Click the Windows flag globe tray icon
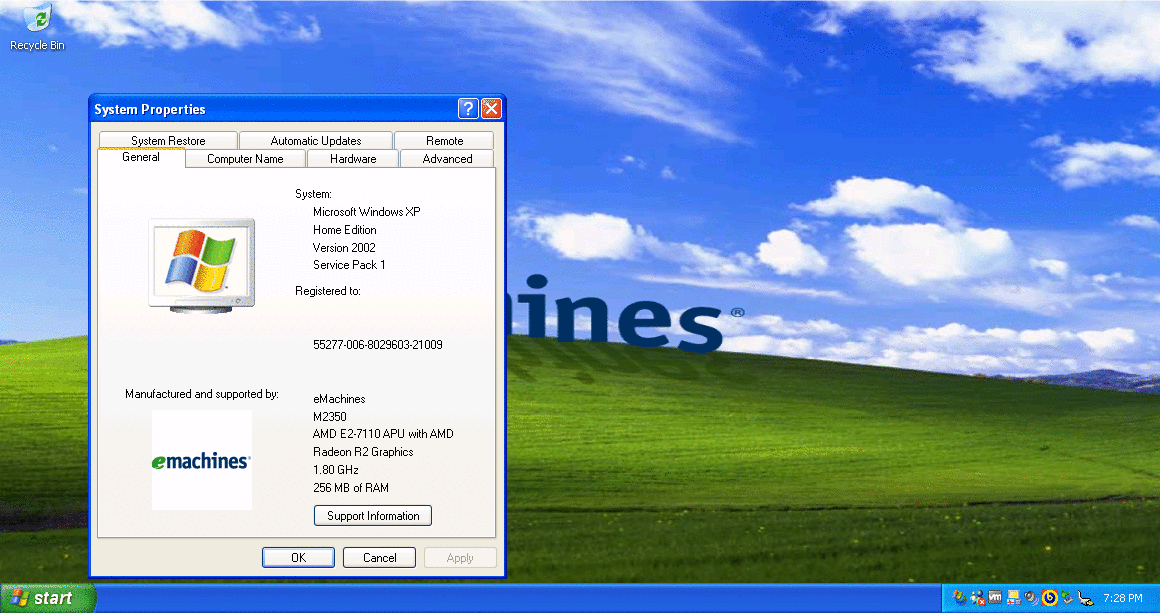This screenshot has width=1160, height=613. (x=959, y=598)
